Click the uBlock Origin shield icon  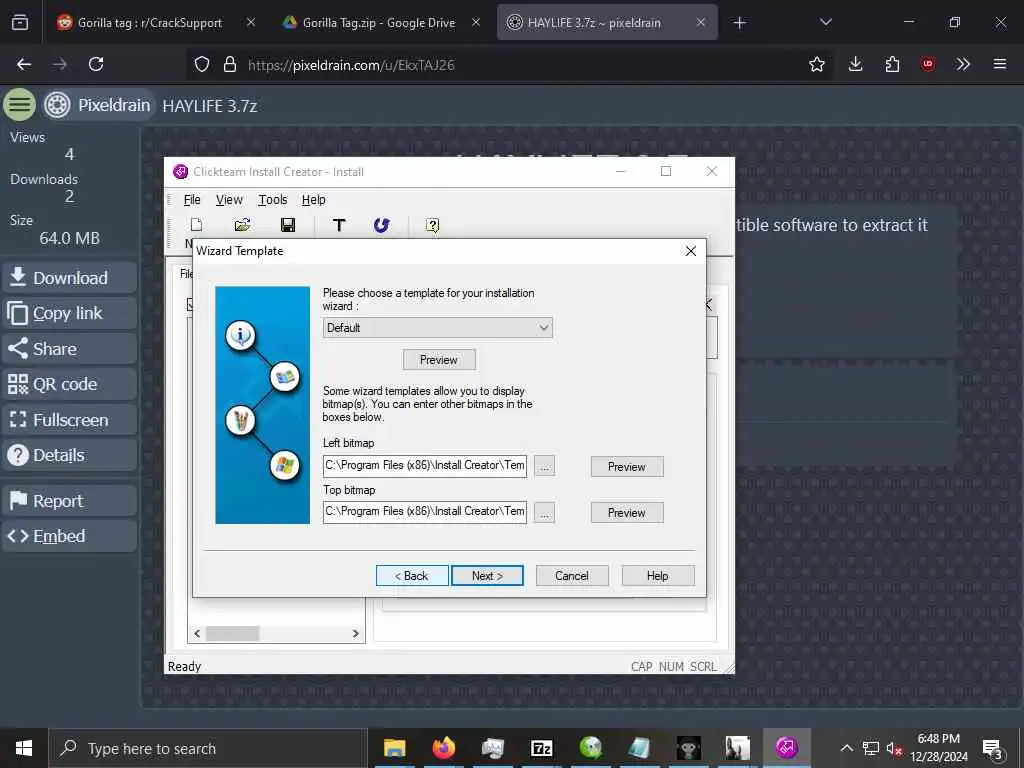[928, 64]
